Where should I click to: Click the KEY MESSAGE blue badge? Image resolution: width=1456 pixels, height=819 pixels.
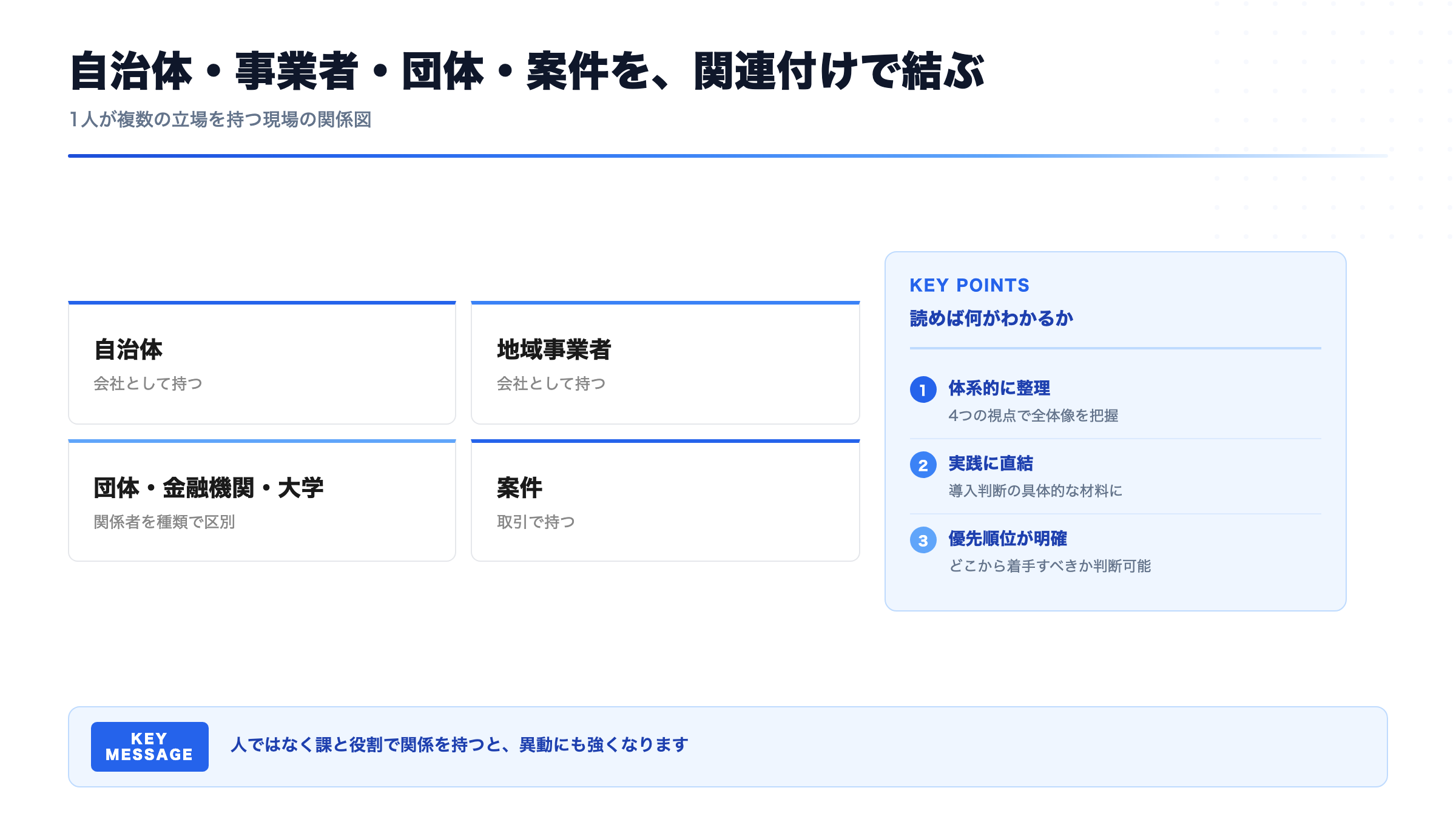[149, 746]
